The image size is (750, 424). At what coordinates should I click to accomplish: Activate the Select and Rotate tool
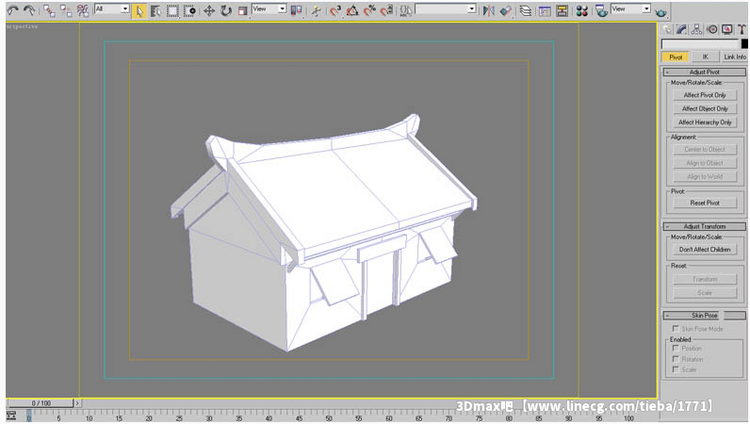[226, 11]
